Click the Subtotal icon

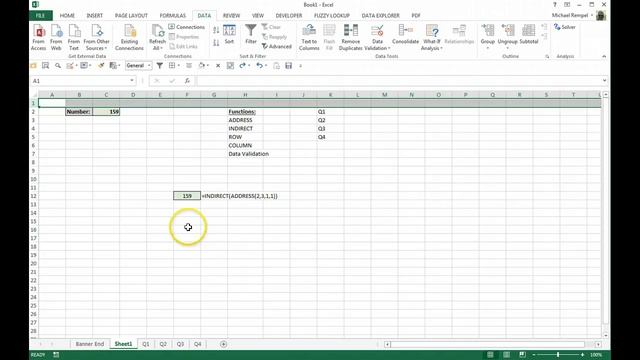pyautogui.click(x=529, y=35)
